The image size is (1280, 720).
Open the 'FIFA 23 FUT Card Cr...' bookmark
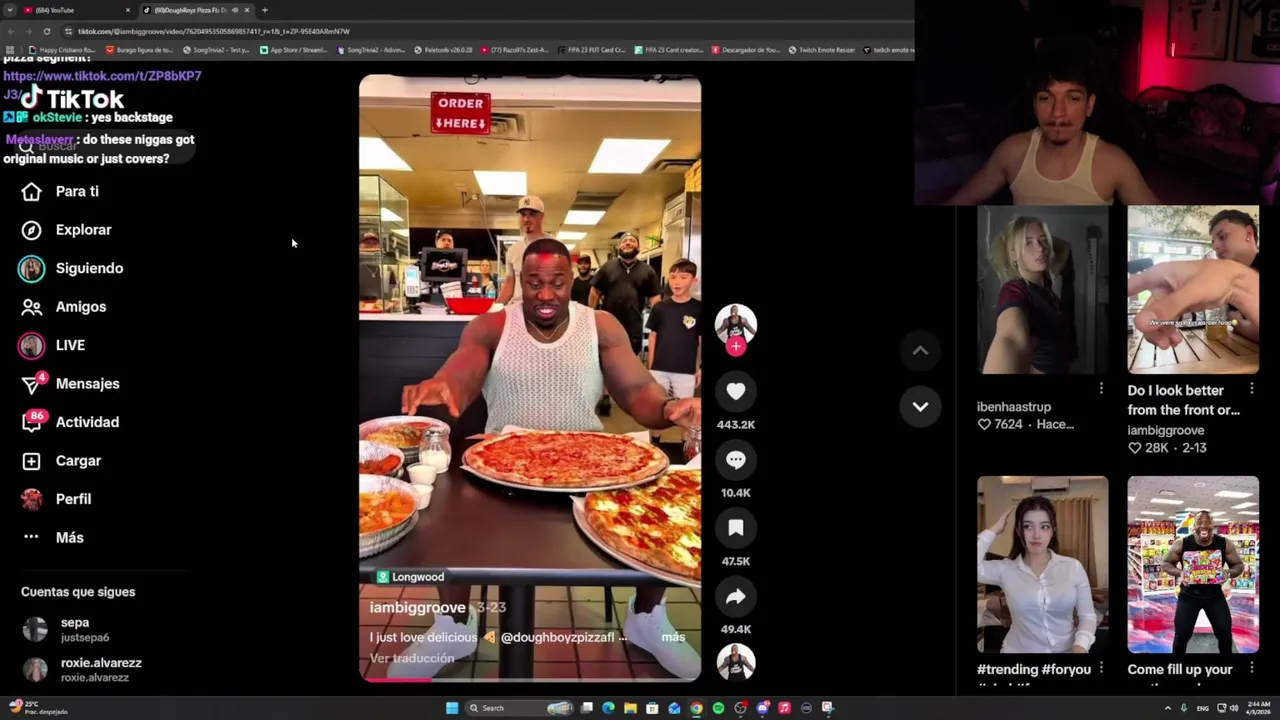(592, 50)
